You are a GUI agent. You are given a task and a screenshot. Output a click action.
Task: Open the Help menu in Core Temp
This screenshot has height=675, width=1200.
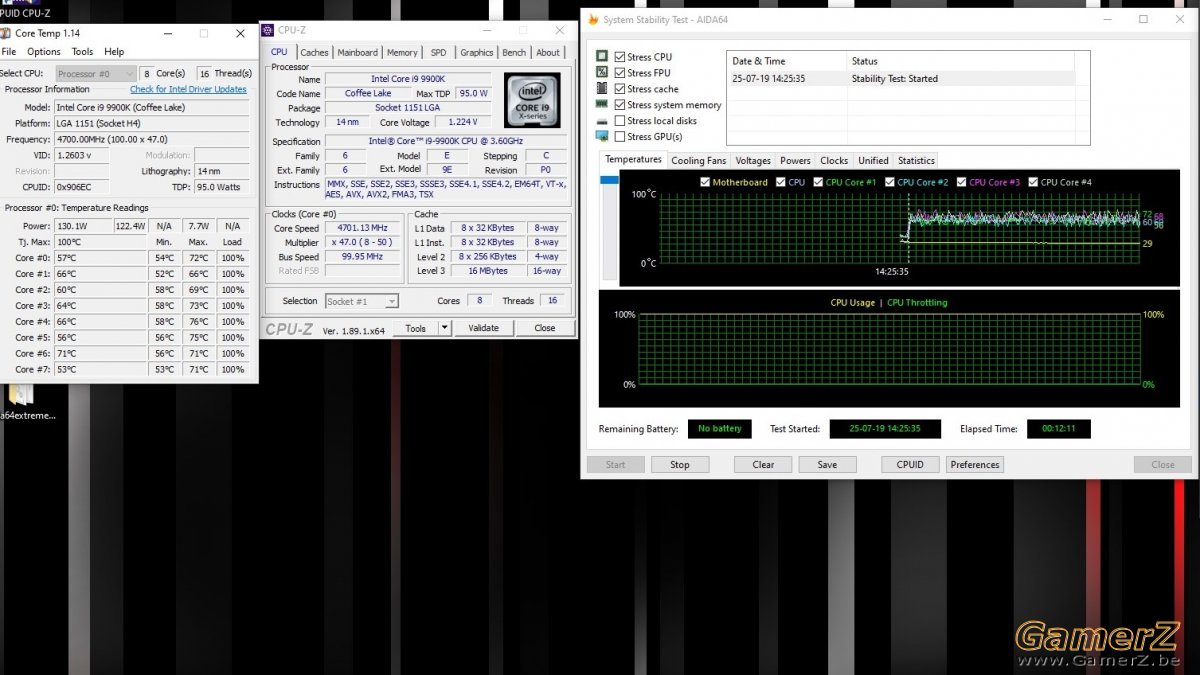point(115,52)
